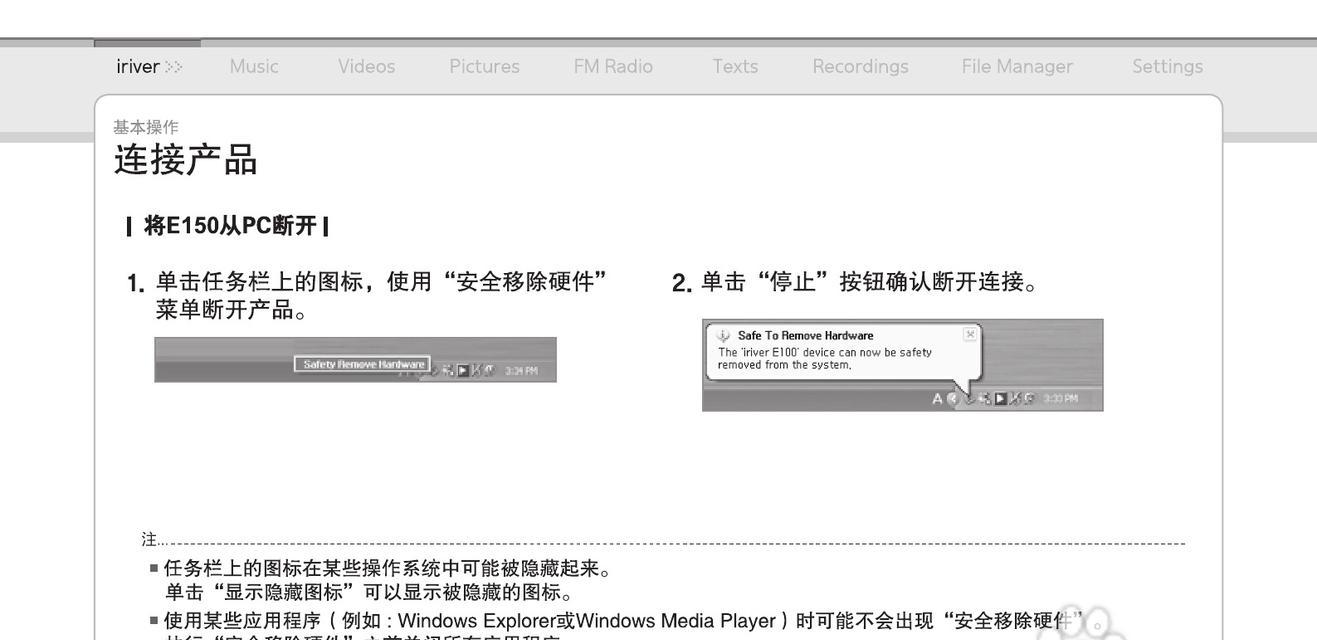Open the FM Radio tab
Image resolution: width=1317 pixels, height=640 pixels.
(613, 67)
